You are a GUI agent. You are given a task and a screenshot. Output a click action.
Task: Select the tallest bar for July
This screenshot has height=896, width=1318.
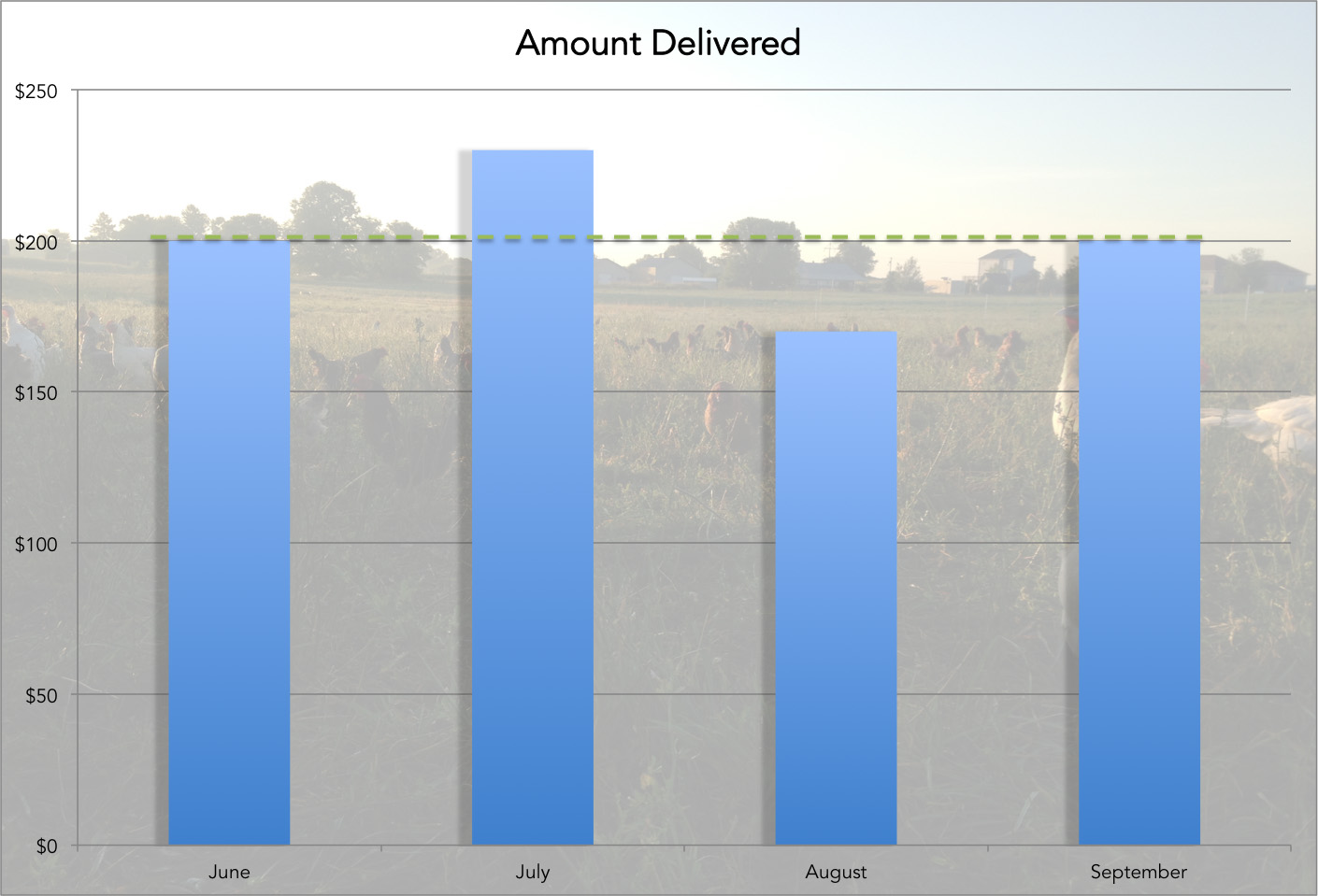[x=532, y=497]
